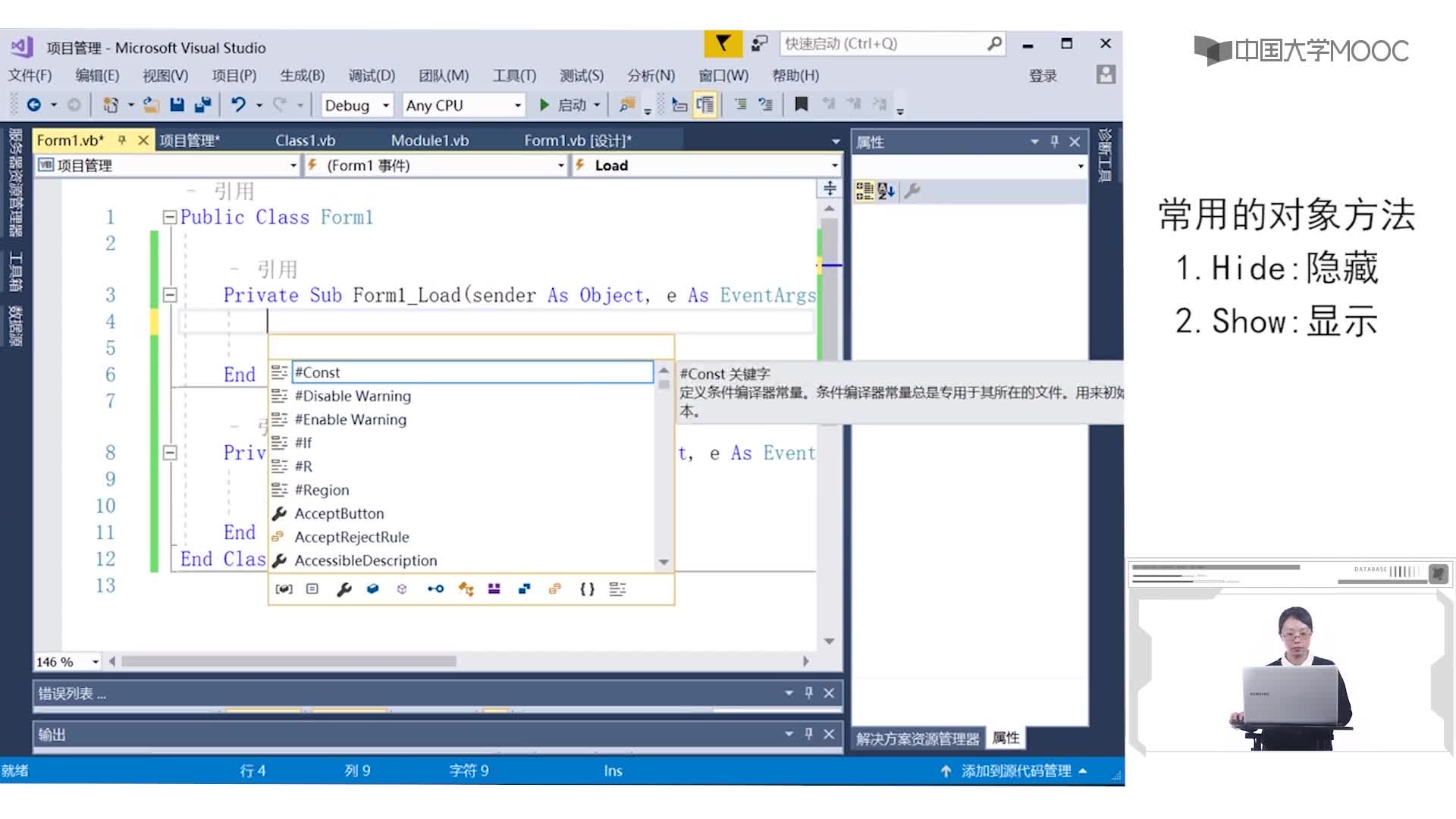Open the 调试(D) menu
Viewport: 1456px width, 819px height.
[372, 75]
